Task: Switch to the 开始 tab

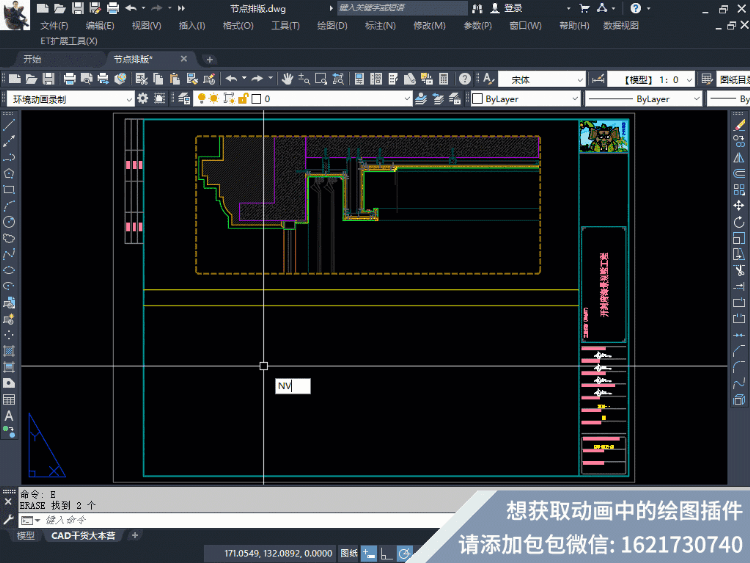Action: coord(32,59)
